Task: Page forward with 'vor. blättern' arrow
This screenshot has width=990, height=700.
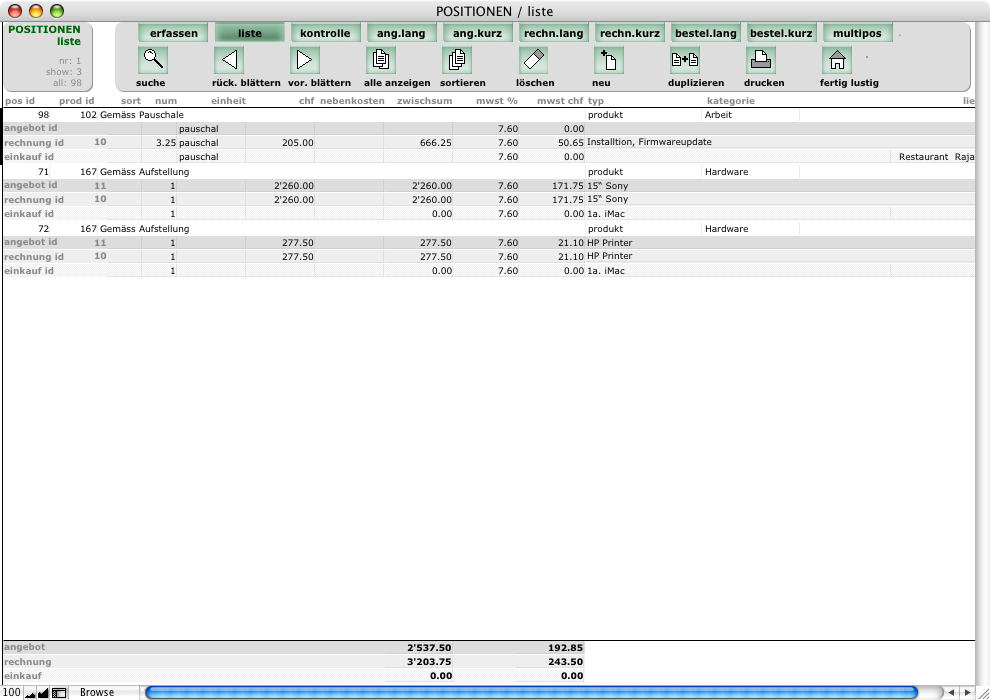Action: [x=304, y=60]
